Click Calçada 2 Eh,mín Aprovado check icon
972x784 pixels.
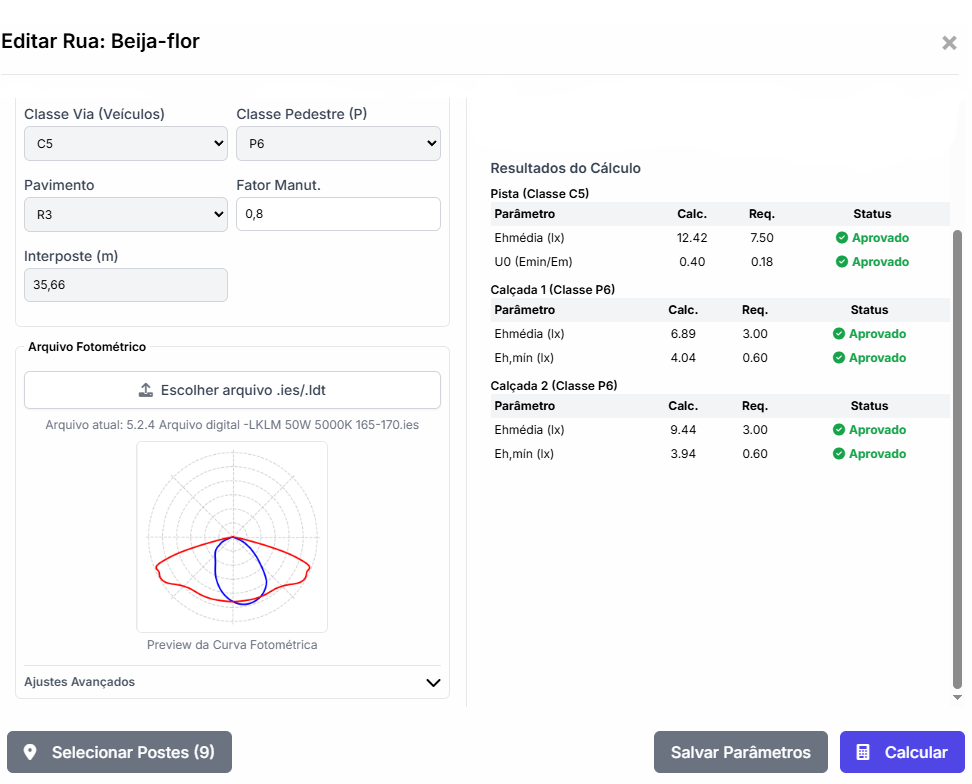[x=839, y=454]
